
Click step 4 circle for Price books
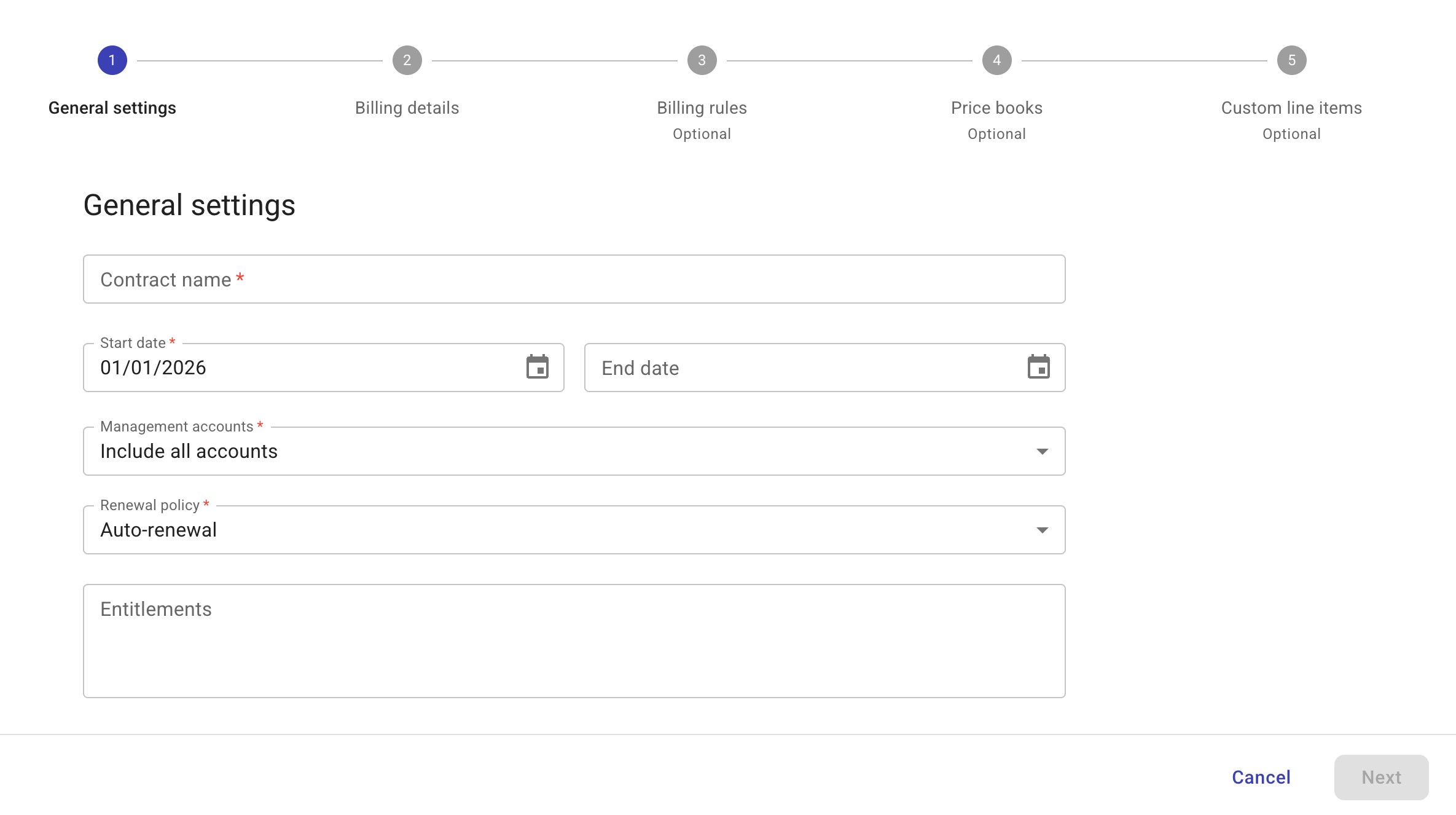pos(996,60)
